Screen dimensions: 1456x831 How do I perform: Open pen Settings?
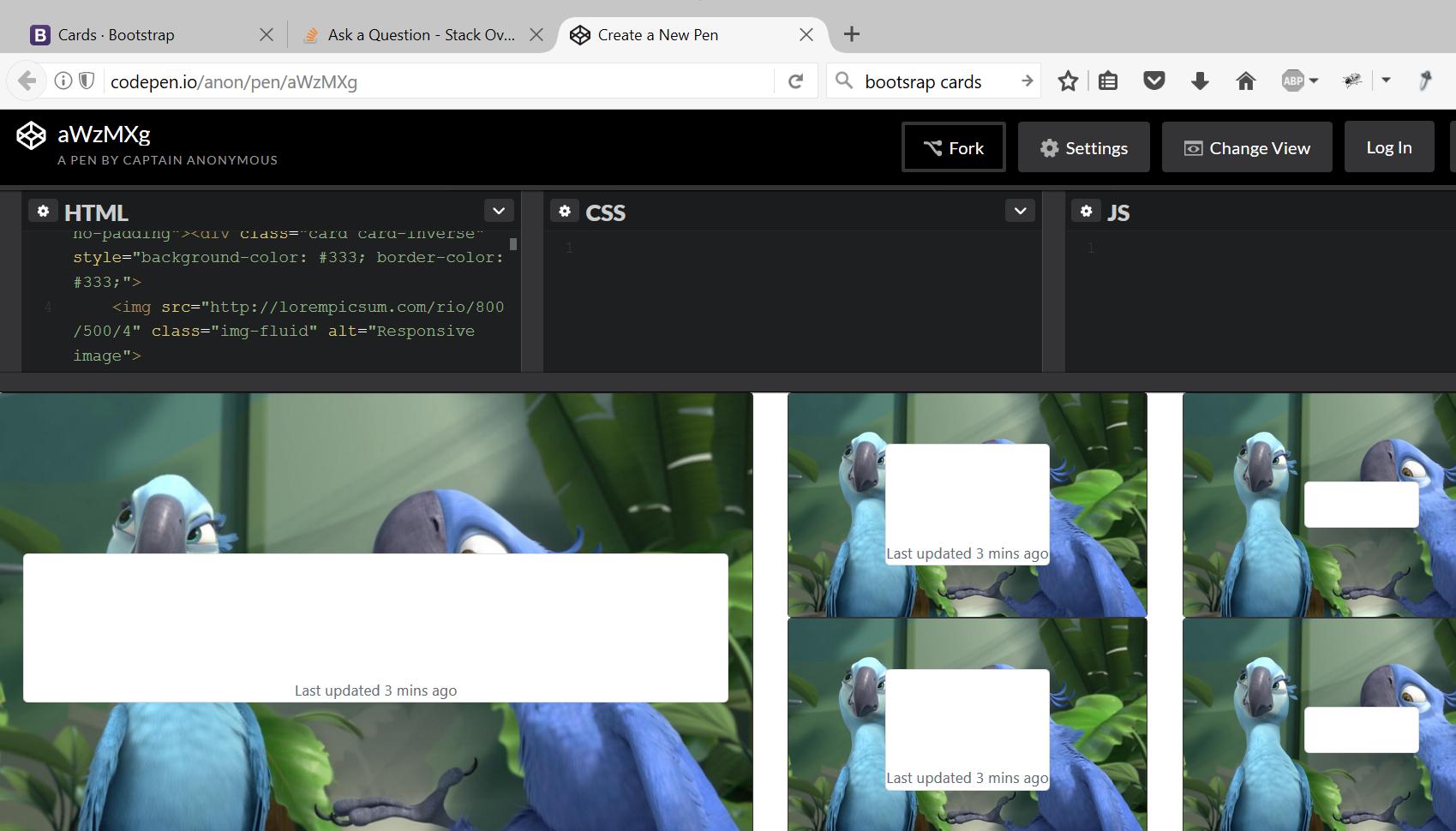coord(1084,147)
